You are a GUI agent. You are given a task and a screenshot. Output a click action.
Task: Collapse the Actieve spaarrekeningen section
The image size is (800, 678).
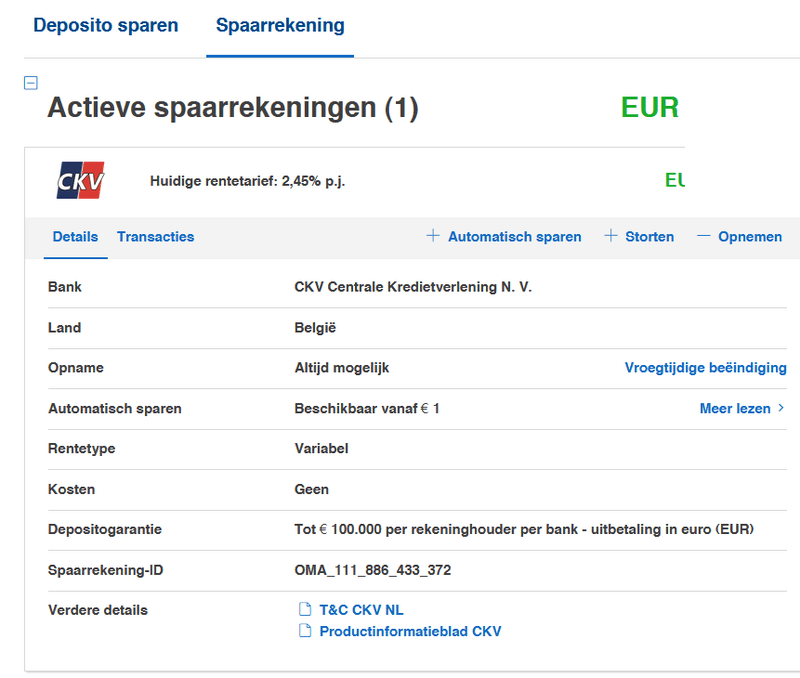click(30, 84)
